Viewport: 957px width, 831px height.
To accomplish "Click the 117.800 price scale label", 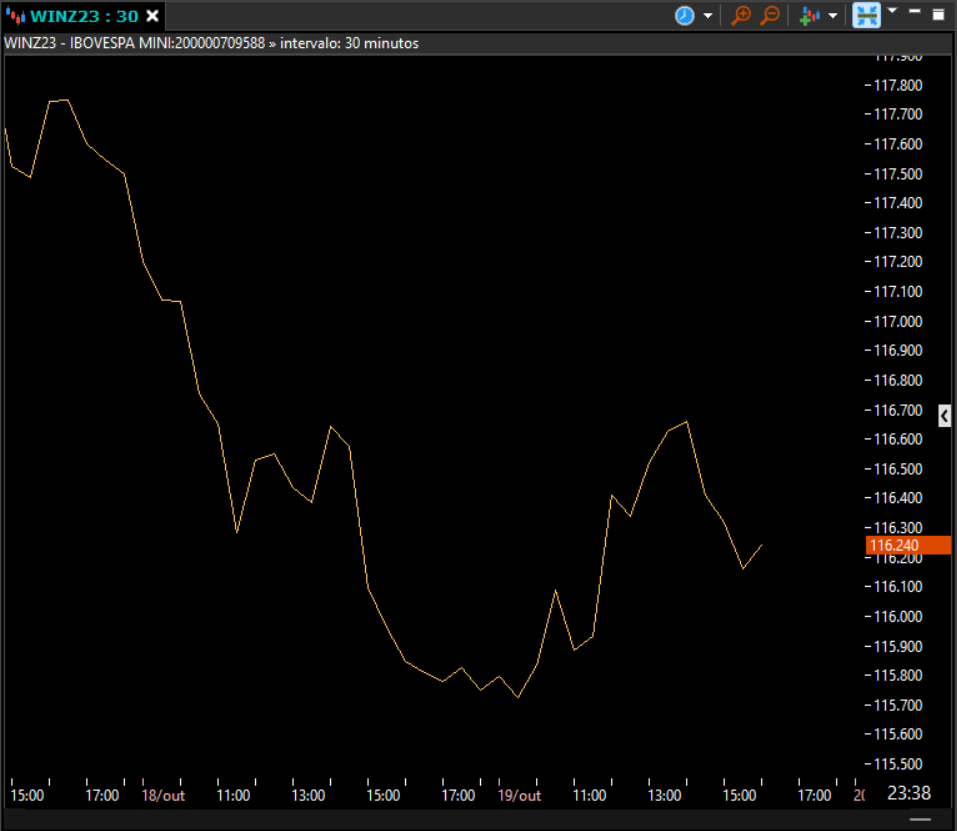I will click(898, 85).
